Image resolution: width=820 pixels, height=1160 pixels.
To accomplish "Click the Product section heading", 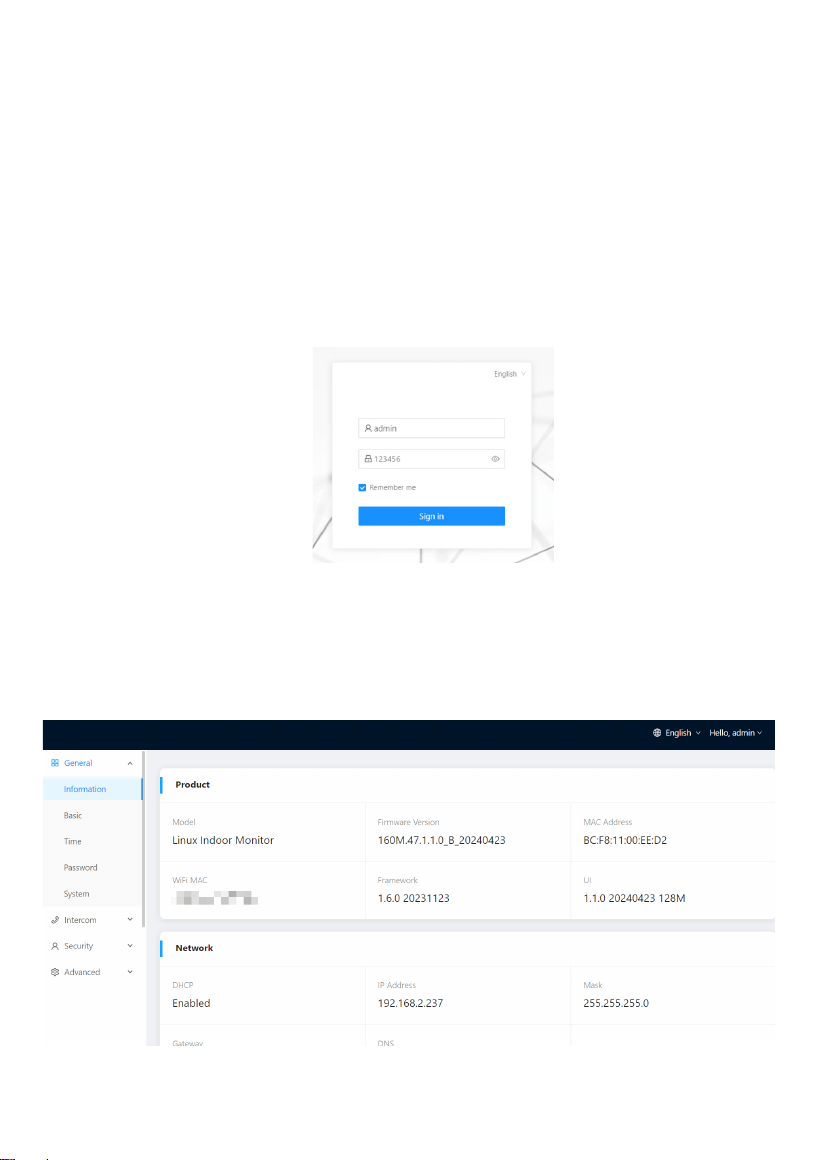I will (192, 785).
